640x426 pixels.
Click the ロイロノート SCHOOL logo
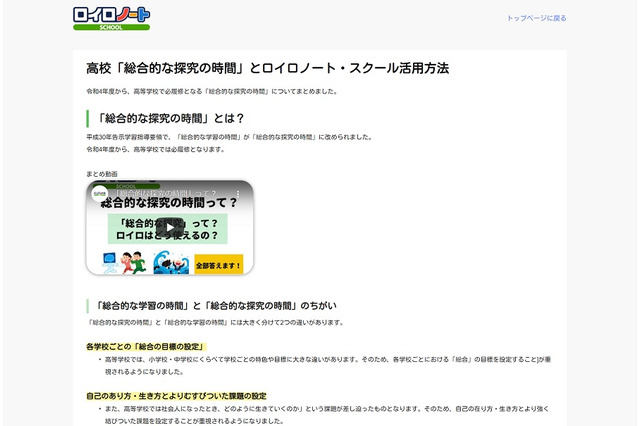click(111, 18)
